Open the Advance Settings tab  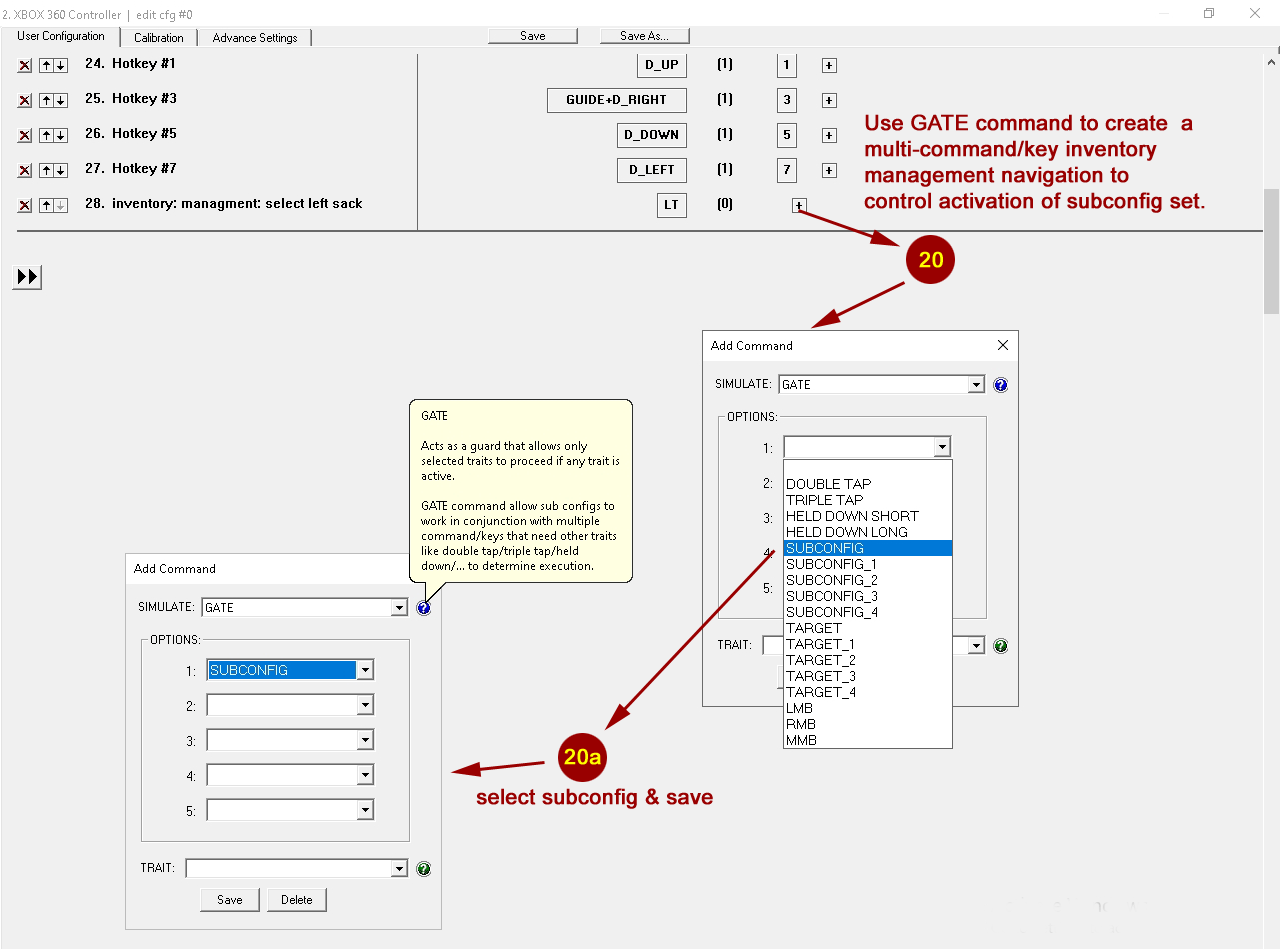click(x=255, y=38)
